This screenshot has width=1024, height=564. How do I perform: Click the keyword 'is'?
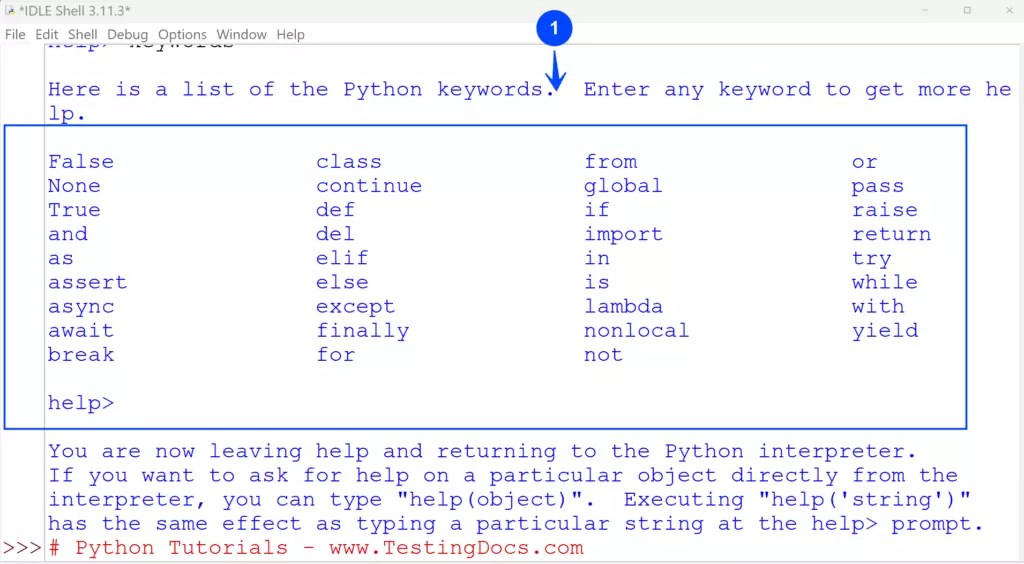click(x=597, y=283)
